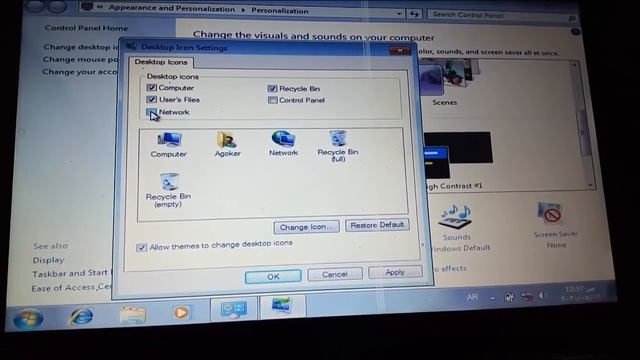Open Taskbar and Start Menu link

click(x=72, y=273)
